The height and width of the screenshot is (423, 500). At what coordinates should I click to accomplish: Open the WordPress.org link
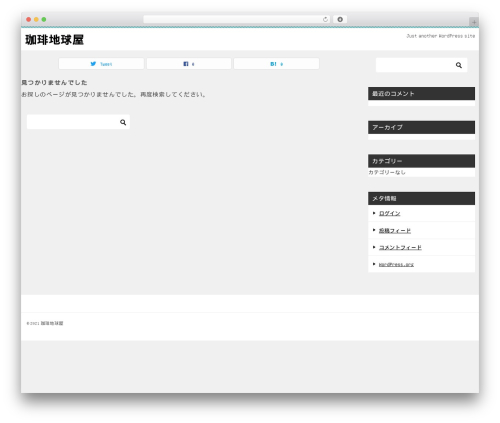(396, 264)
